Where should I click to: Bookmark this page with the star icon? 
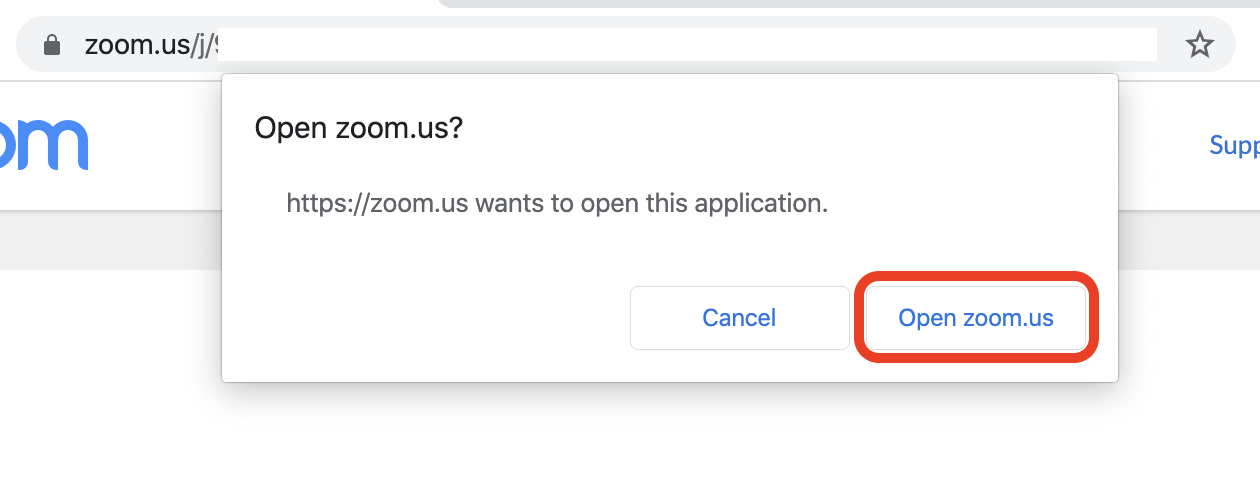1199,45
